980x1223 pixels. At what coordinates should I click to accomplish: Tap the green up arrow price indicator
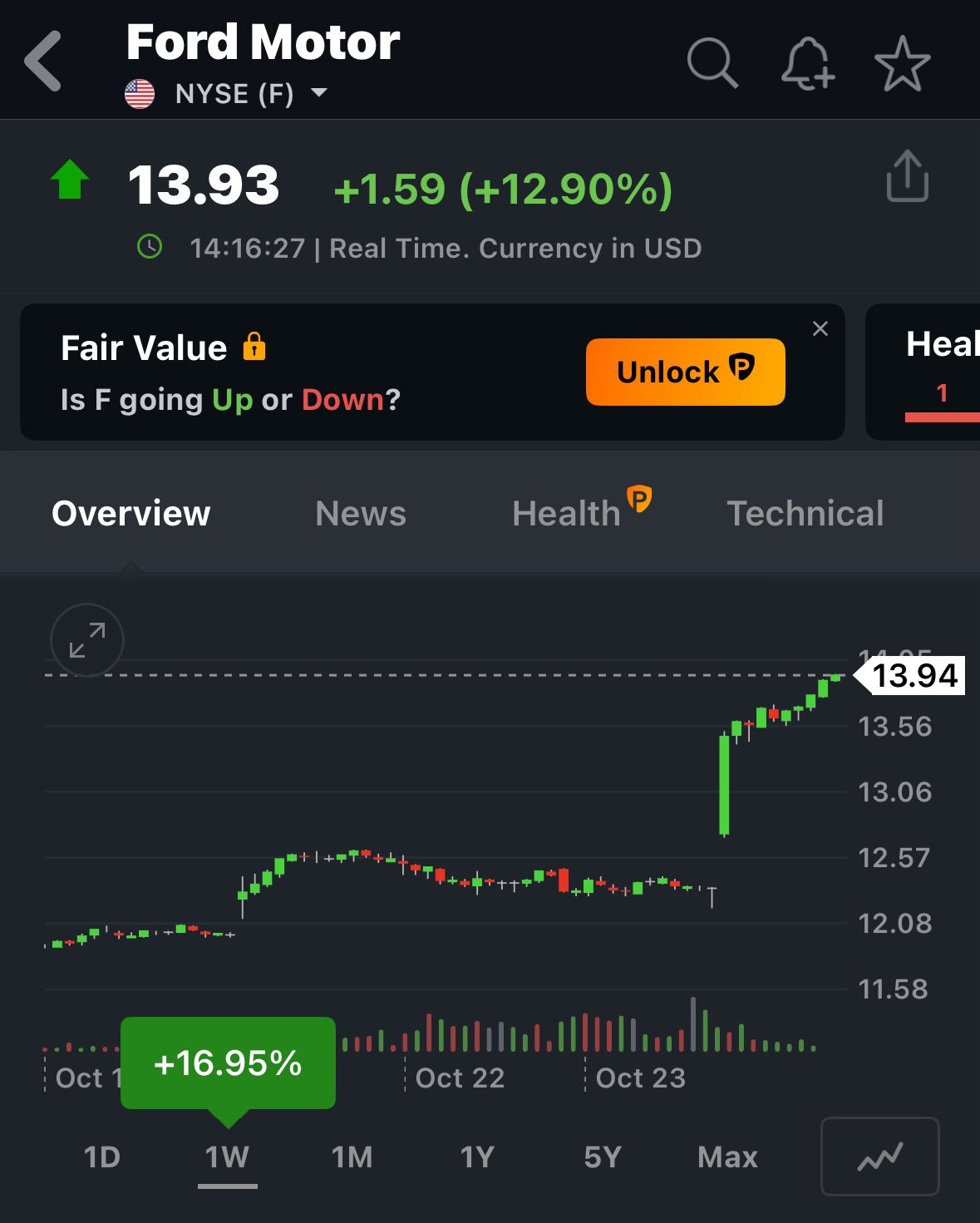[70, 180]
